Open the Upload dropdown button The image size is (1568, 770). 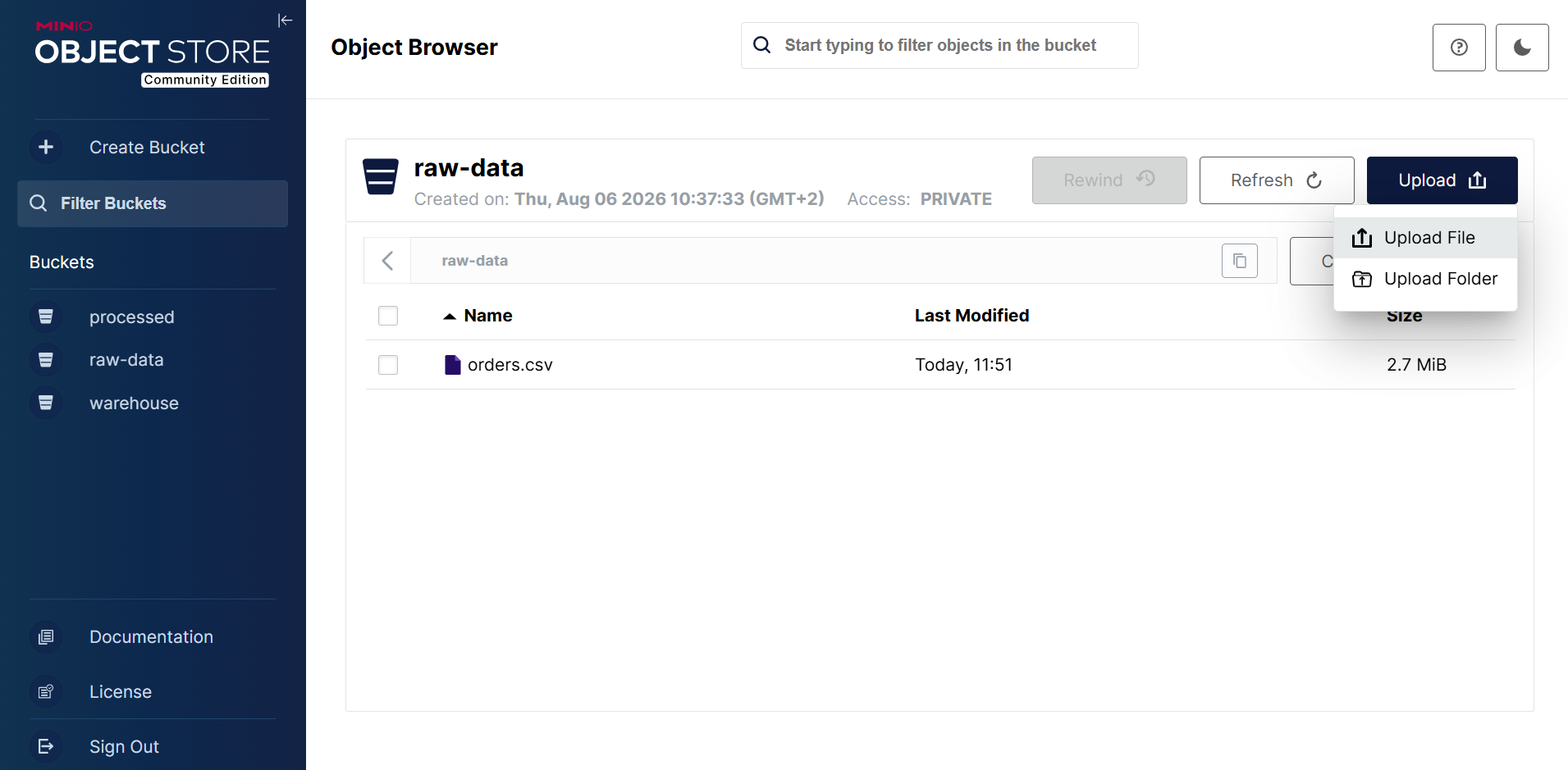tap(1442, 180)
